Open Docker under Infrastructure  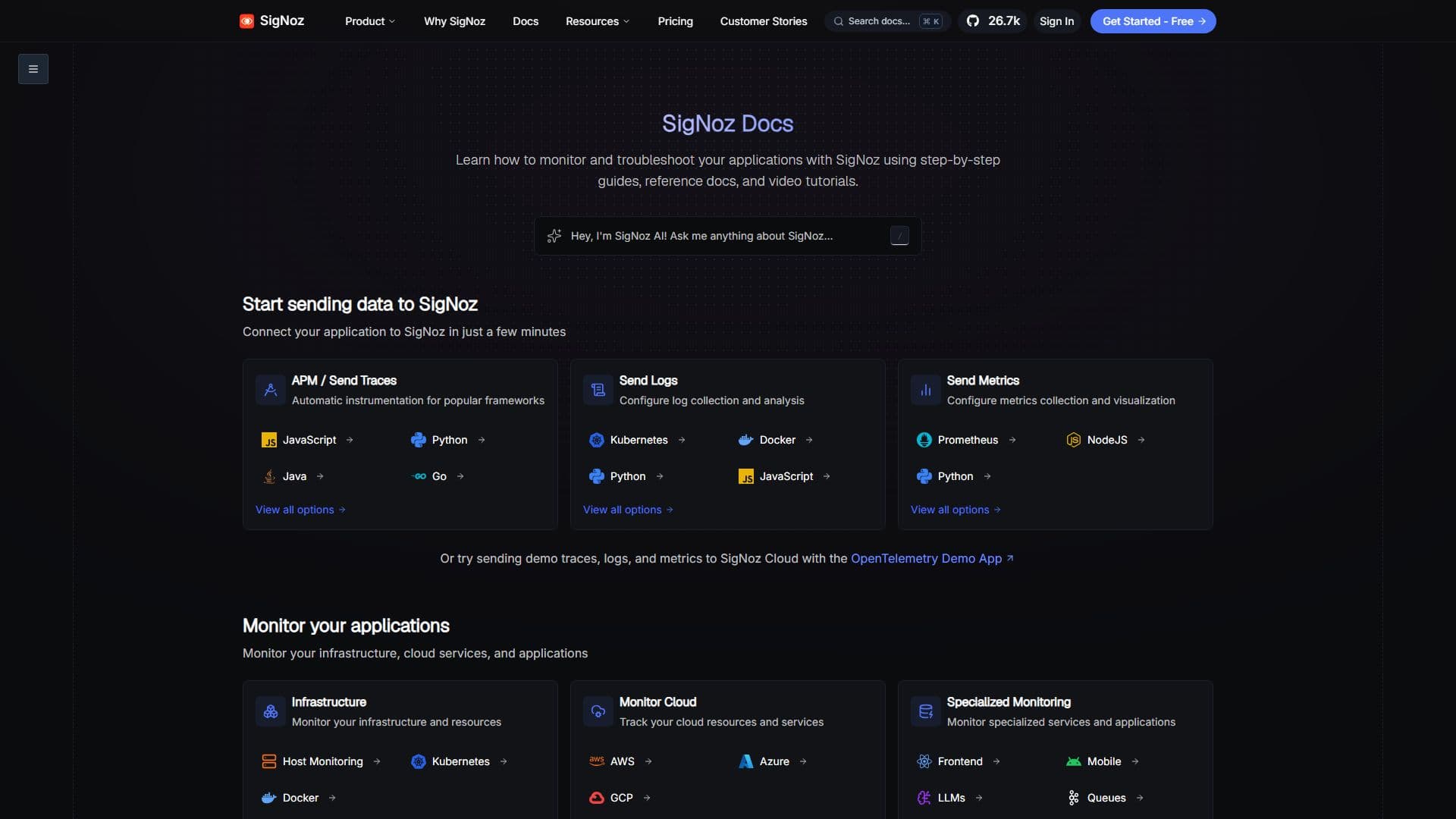300,798
